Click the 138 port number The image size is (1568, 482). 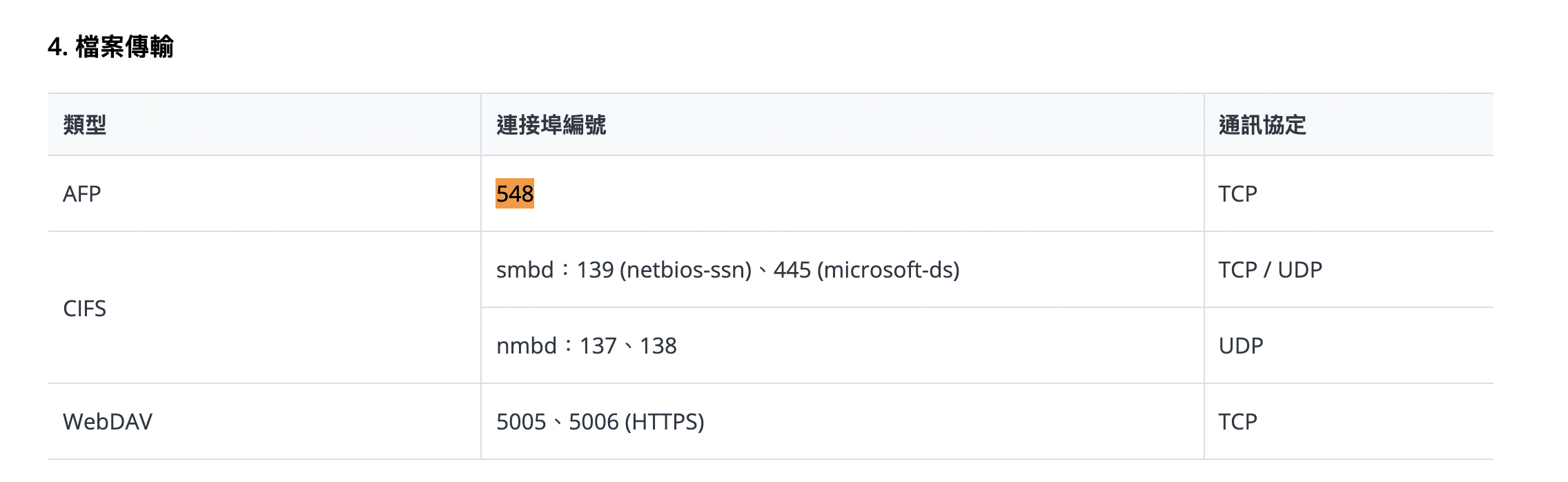point(658,346)
